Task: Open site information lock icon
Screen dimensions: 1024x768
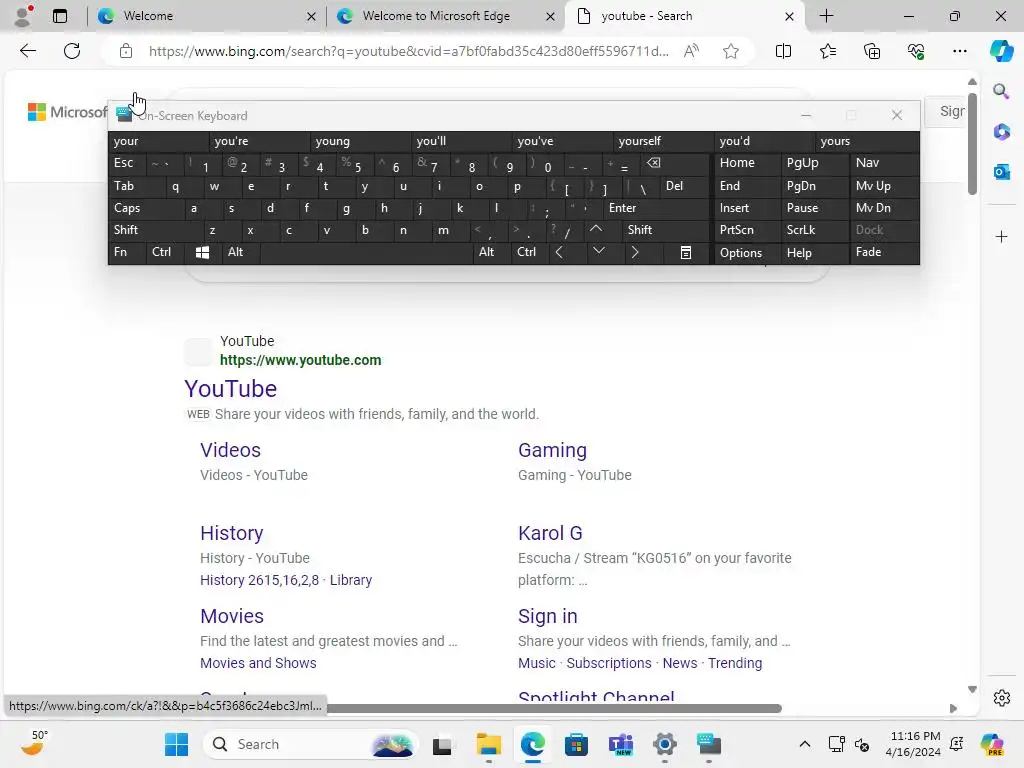Action: point(126,51)
